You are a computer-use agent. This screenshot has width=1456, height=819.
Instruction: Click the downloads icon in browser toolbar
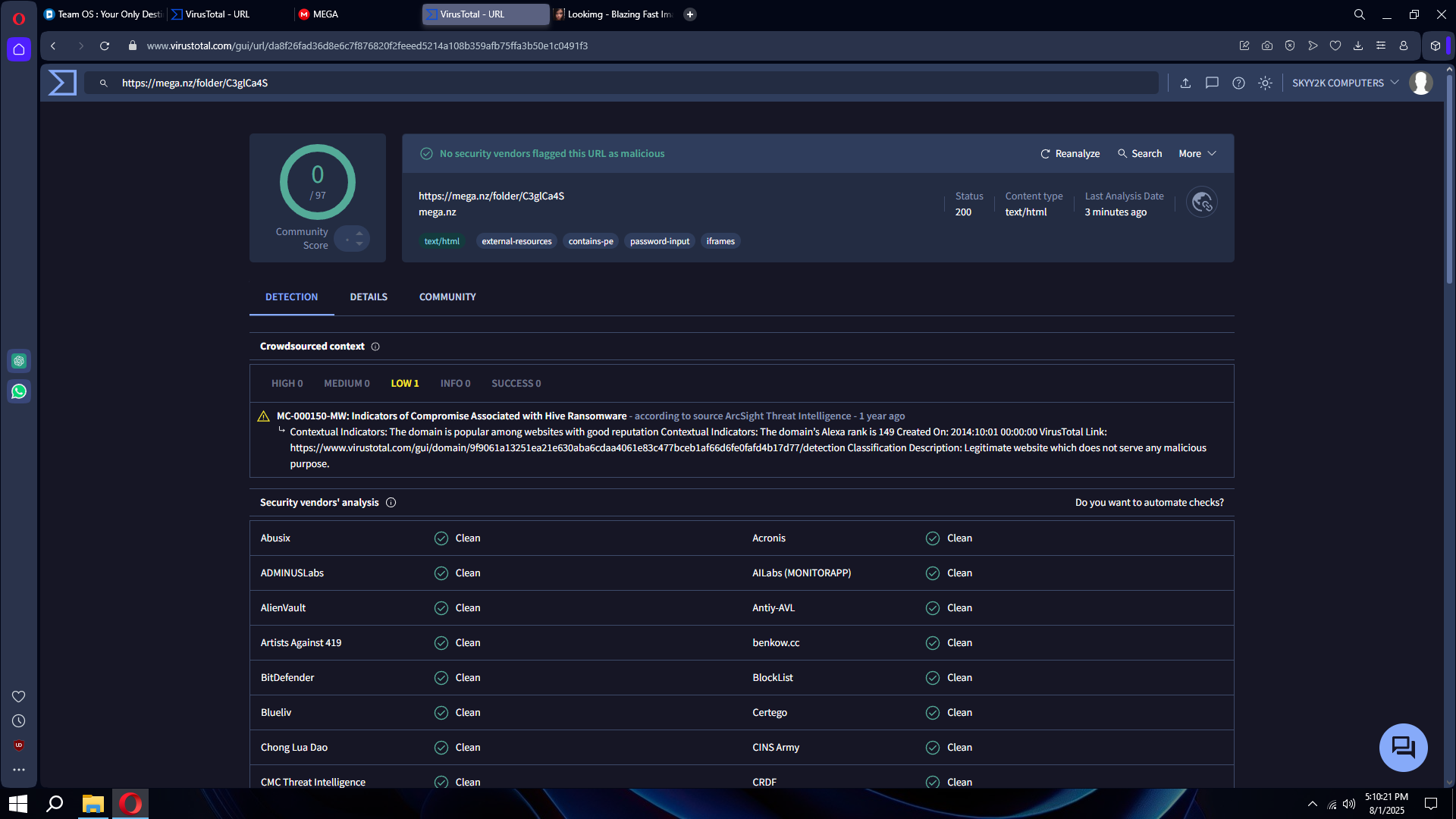1358,46
